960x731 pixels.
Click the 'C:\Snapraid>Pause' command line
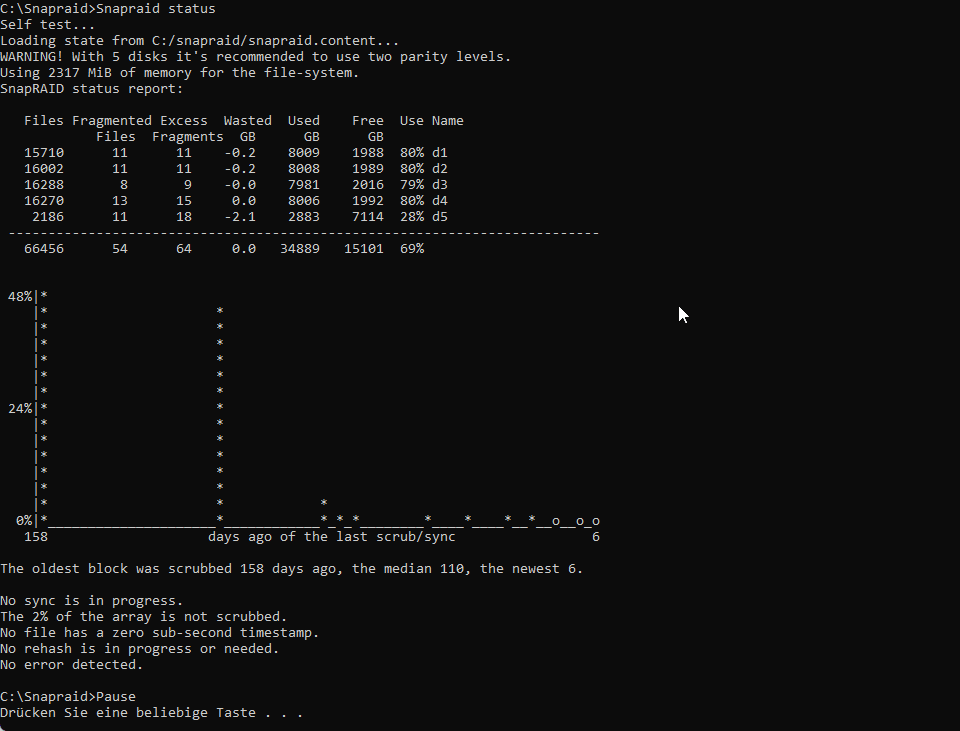point(68,696)
